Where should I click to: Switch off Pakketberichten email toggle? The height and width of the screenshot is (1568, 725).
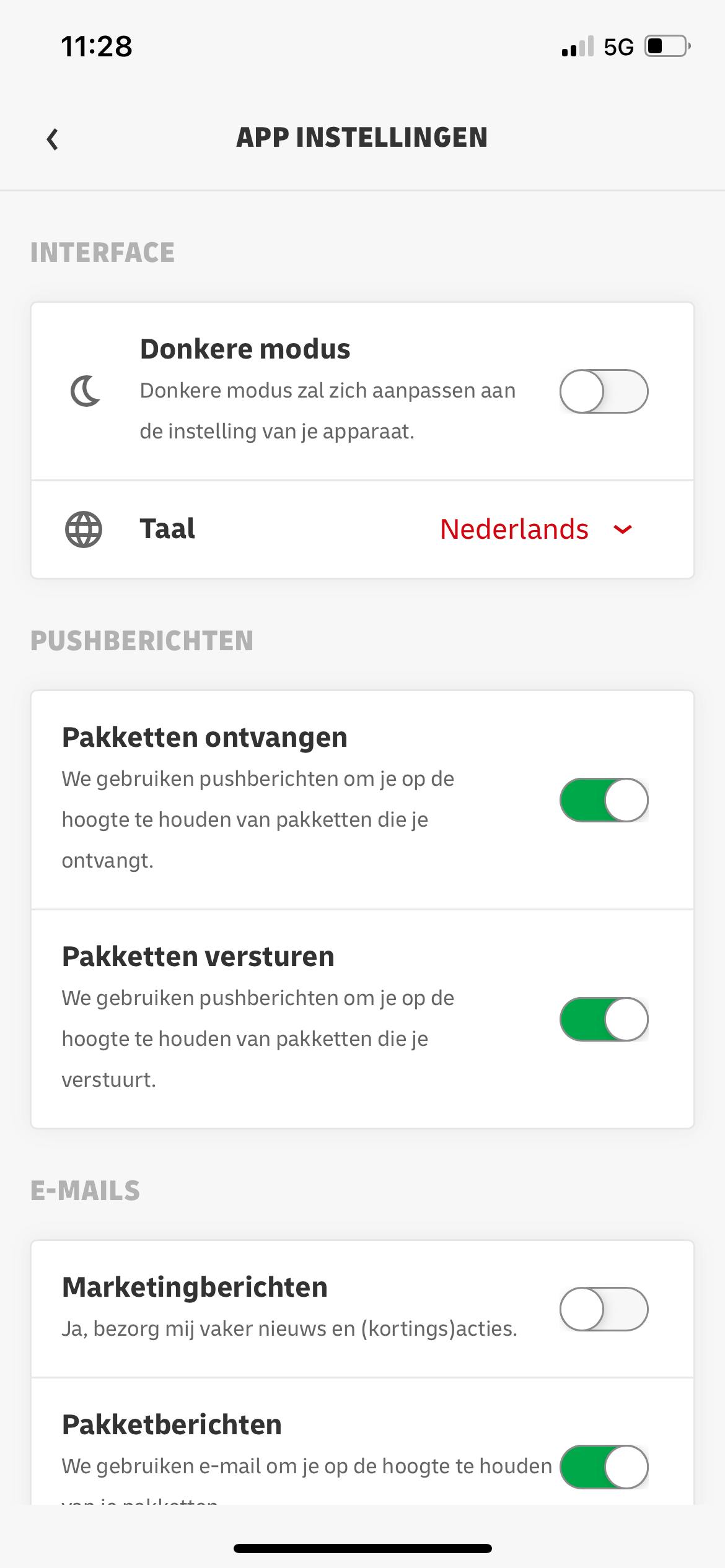[604, 1466]
